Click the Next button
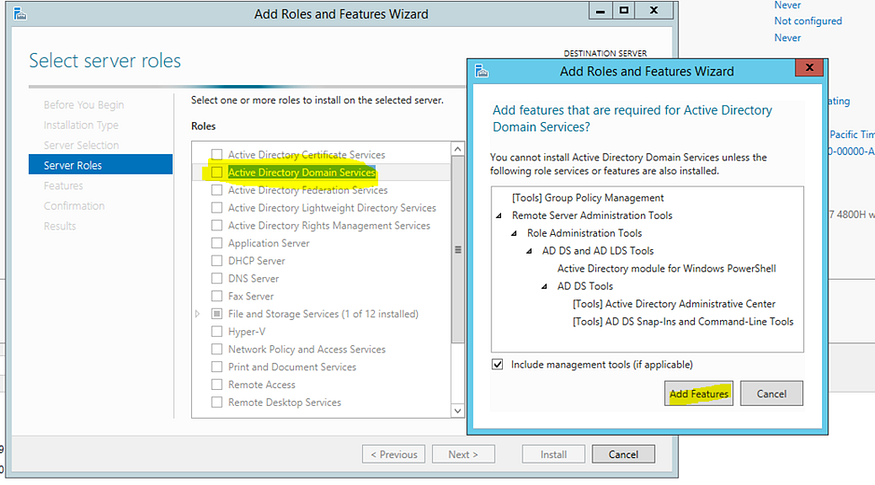Viewport: 875px width, 485px height. [463, 454]
